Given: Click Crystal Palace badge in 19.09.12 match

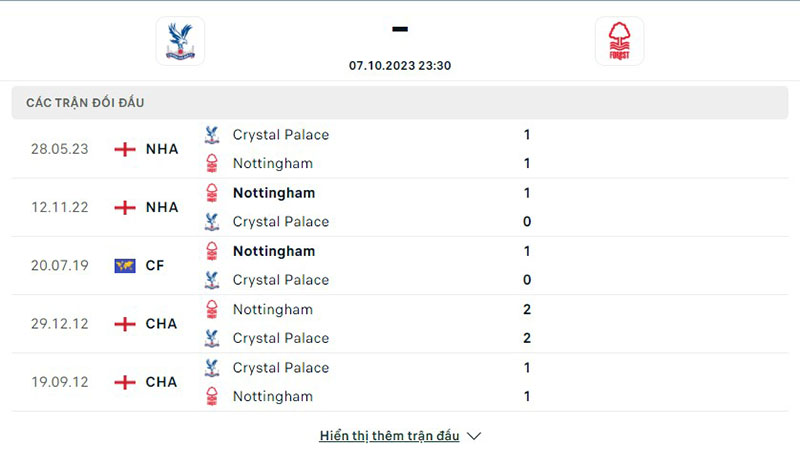Looking at the screenshot, I should coord(212,368).
